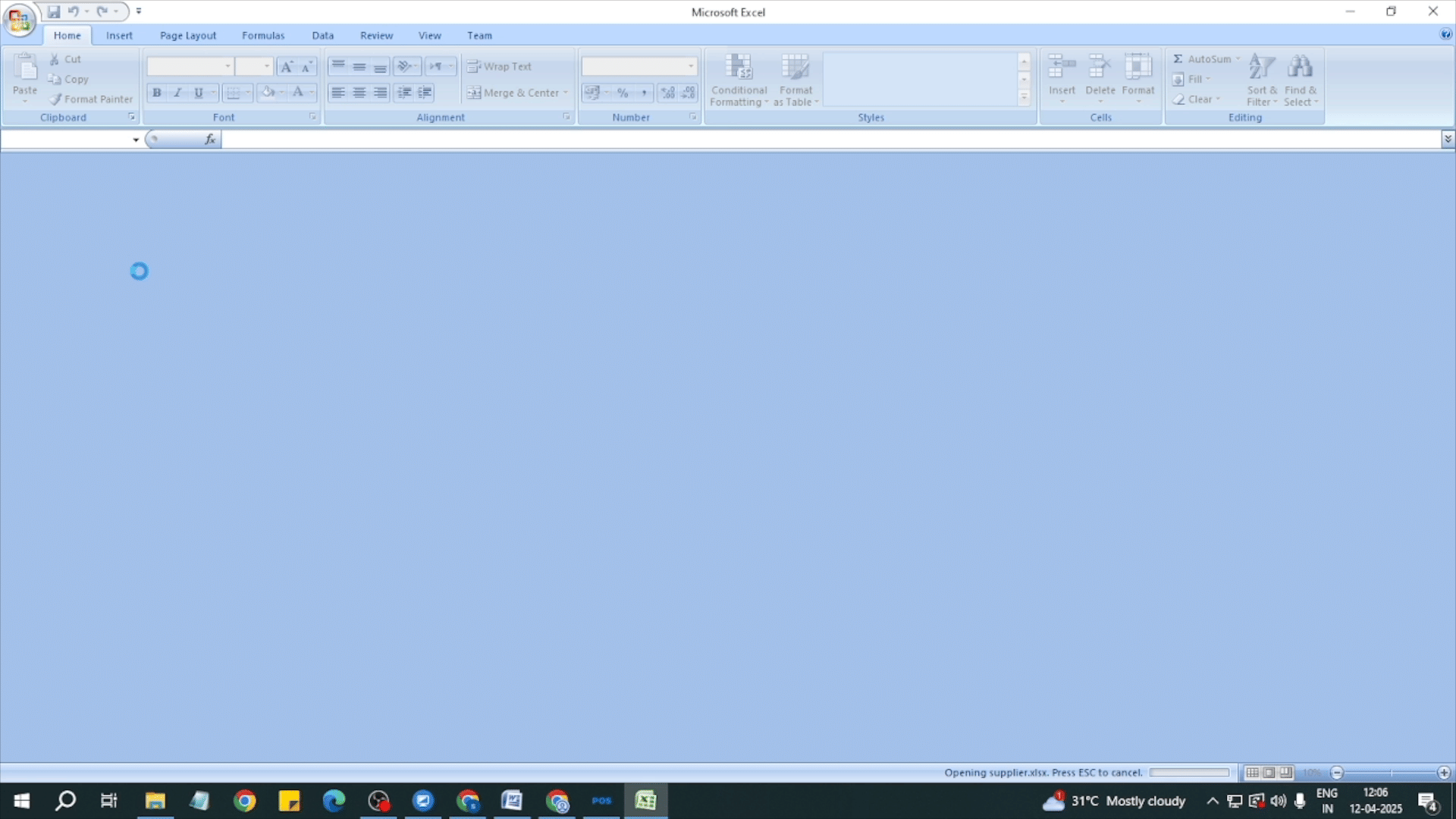
Task: Click the Percent Style icon
Action: coord(623,93)
